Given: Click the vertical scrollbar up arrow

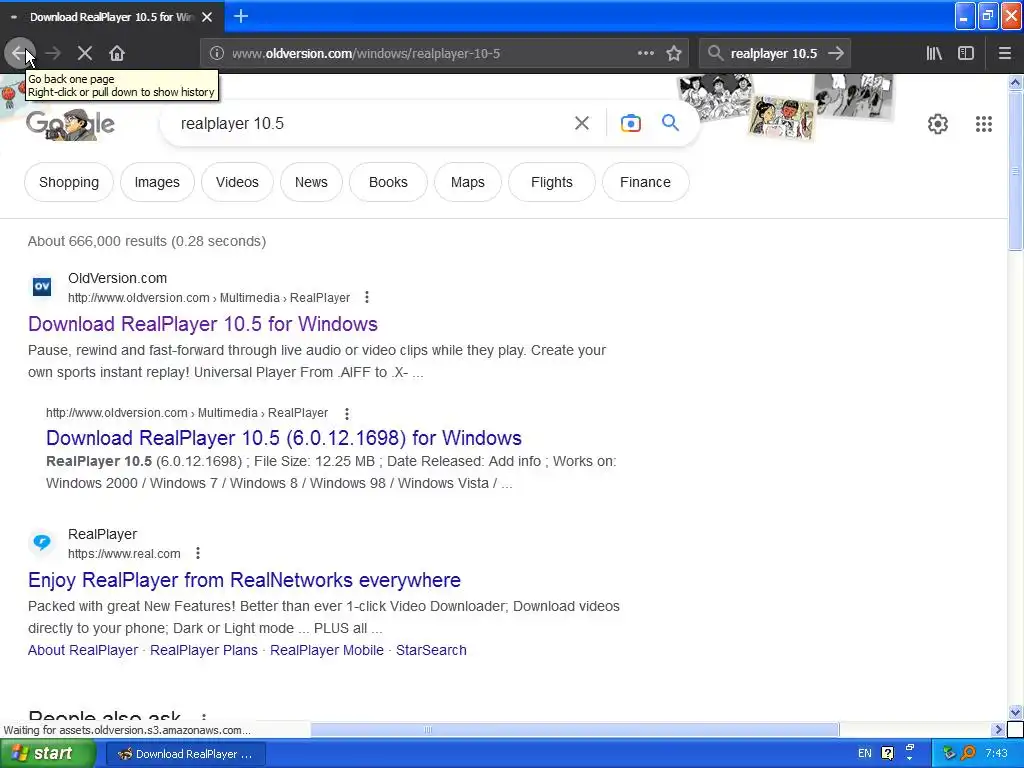Looking at the screenshot, I should pos(1015,82).
